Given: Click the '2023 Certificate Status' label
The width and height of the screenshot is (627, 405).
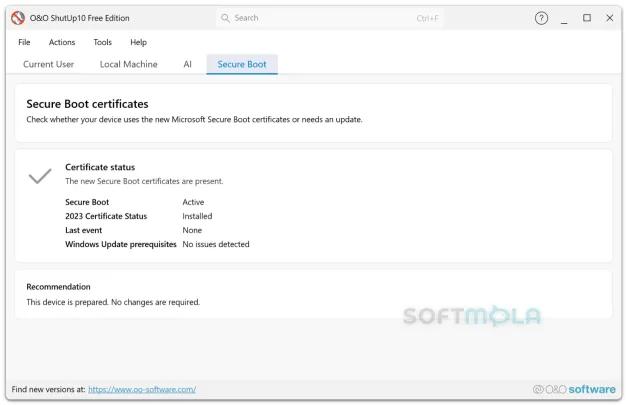Looking at the screenshot, I should pyautogui.click(x=106, y=216).
